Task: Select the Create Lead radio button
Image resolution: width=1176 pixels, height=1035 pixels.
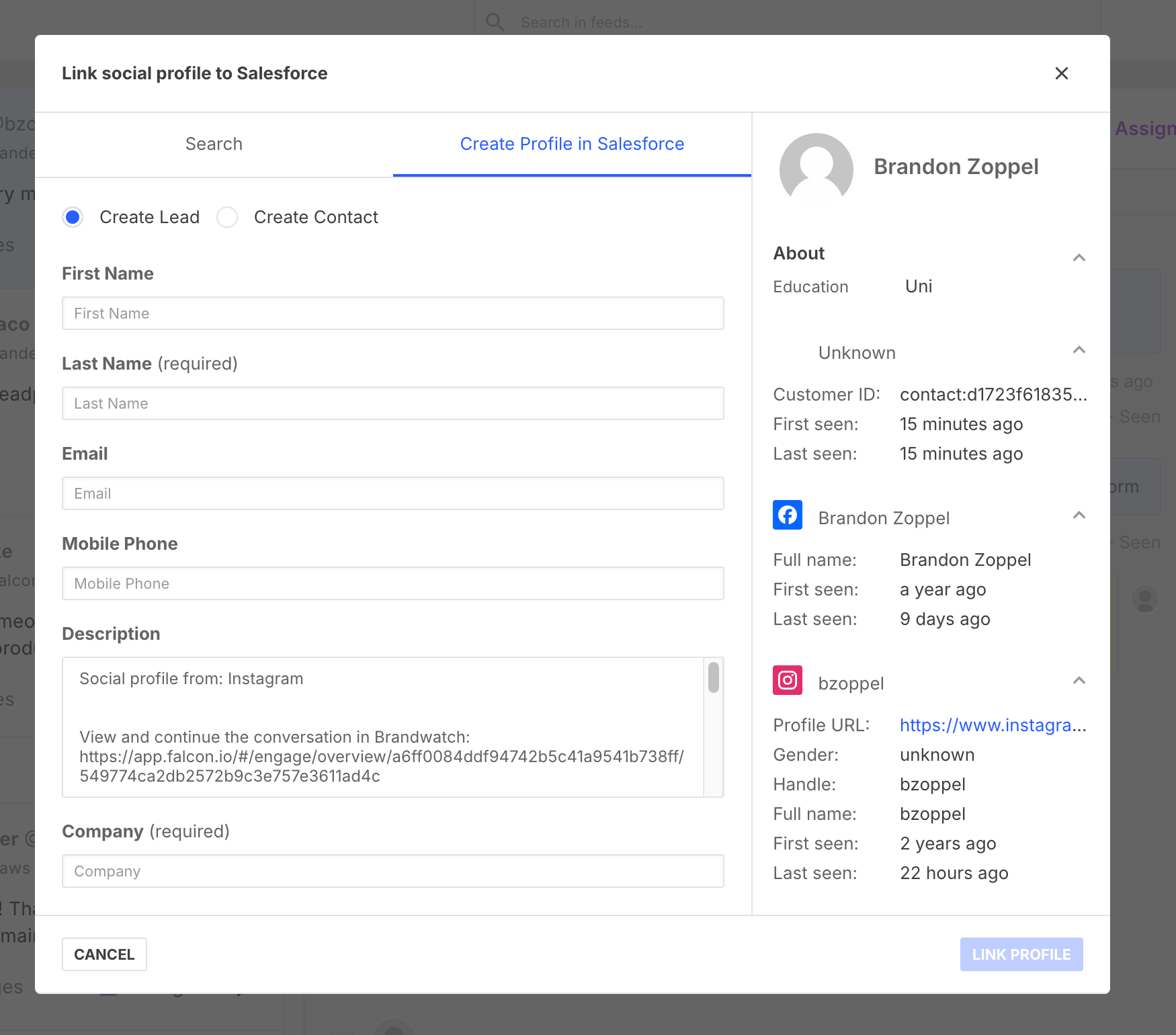Action: (73, 217)
